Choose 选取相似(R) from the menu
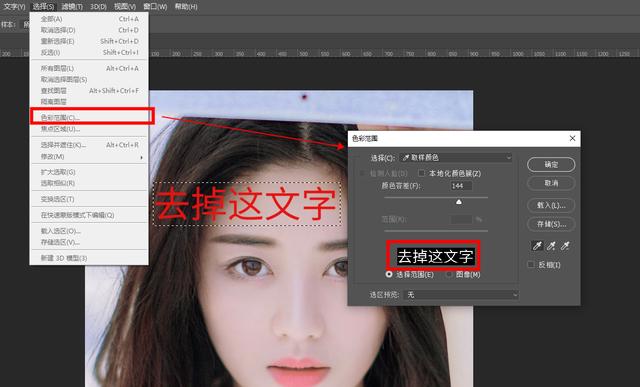 click(x=89, y=183)
